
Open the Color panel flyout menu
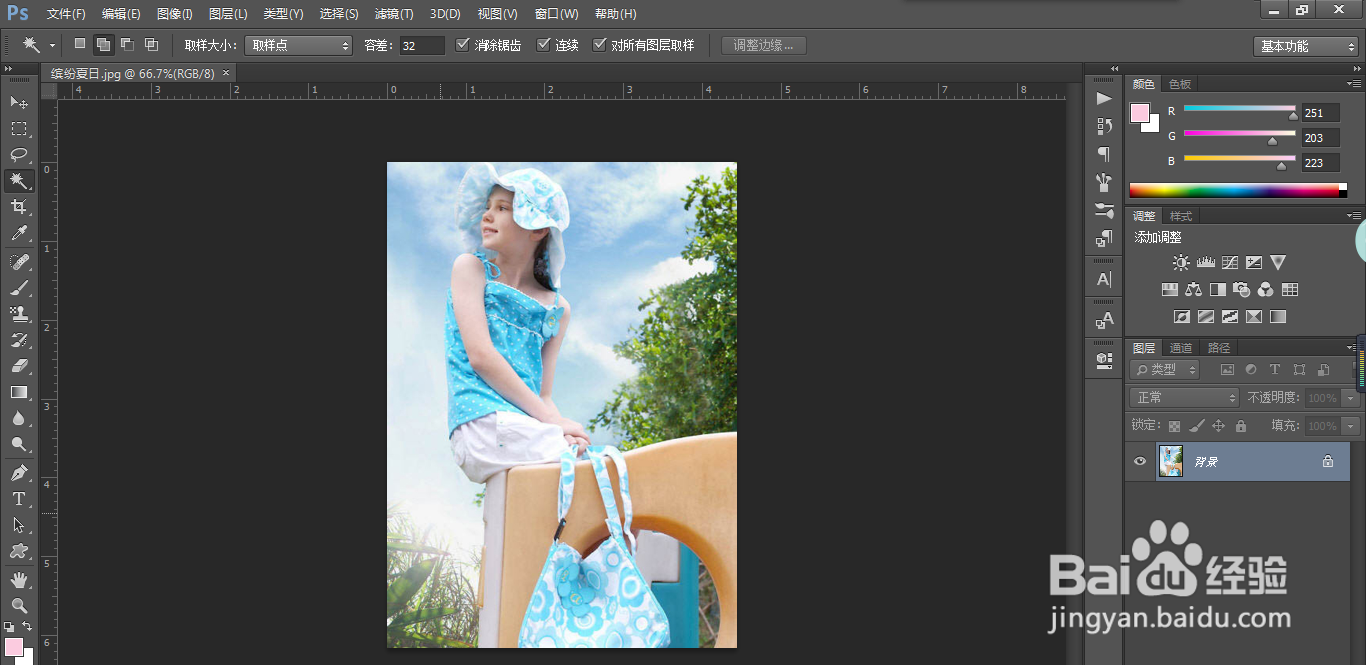point(1354,84)
